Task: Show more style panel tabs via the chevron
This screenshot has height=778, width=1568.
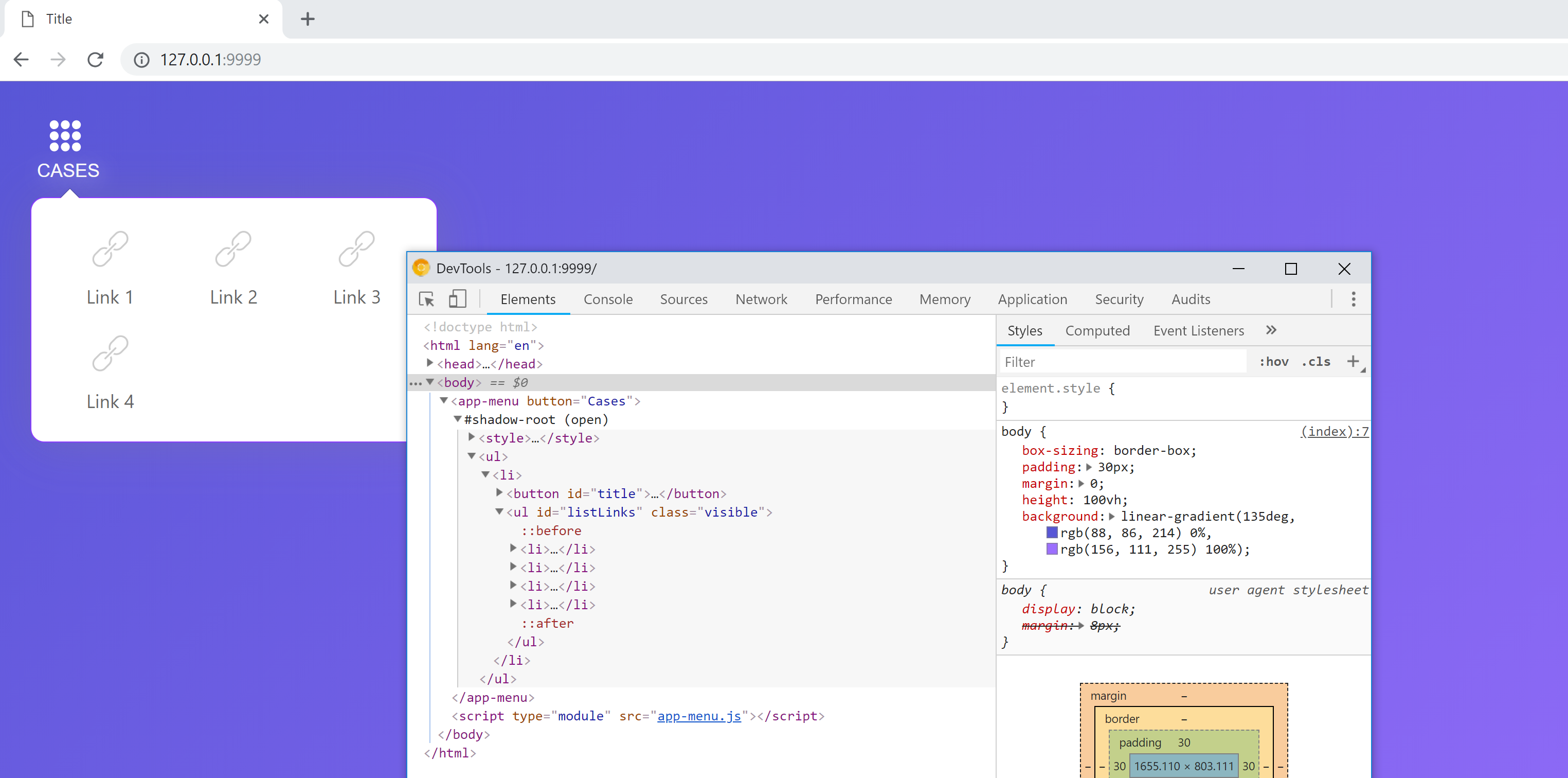Action: pos(1271,330)
